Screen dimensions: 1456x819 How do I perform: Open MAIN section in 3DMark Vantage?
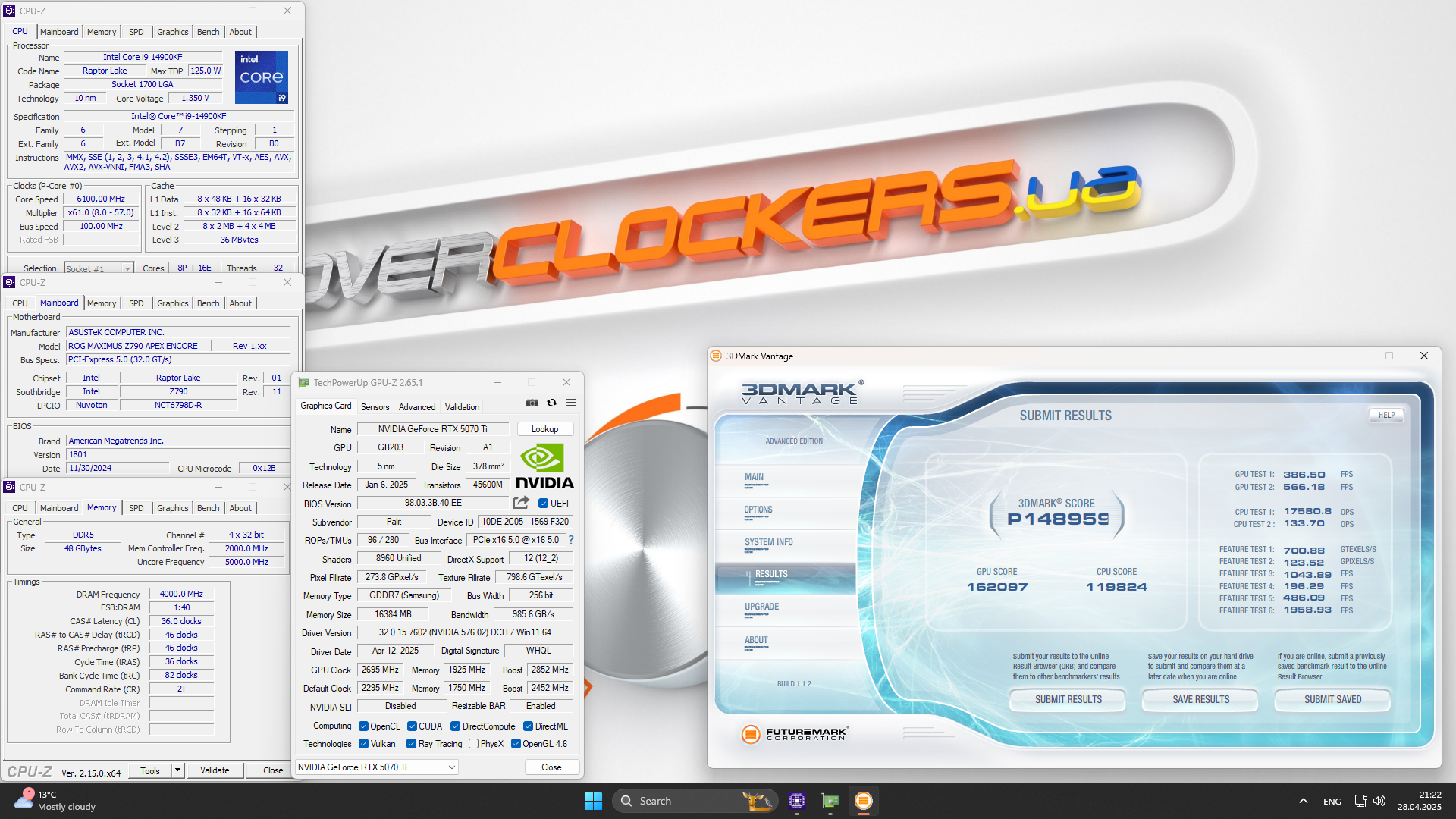coord(754,478)
